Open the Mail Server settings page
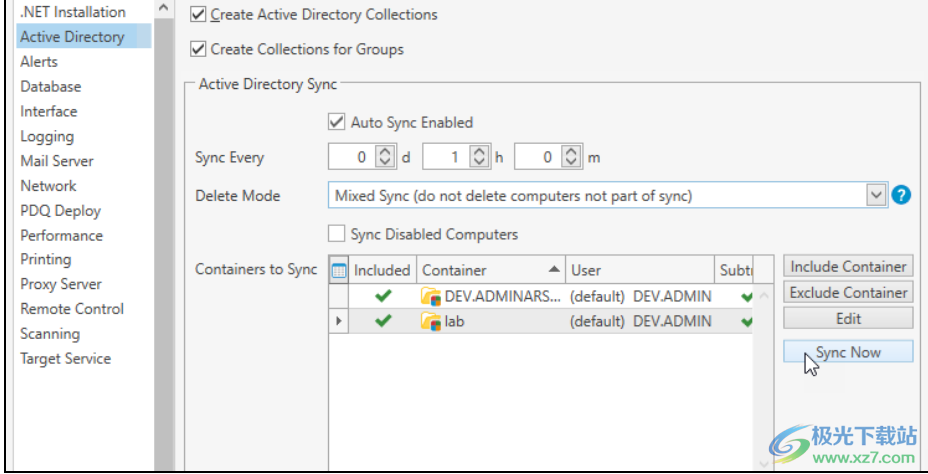Image resolution: width=928 pixels, height=474 pixels. pos(57,161)
